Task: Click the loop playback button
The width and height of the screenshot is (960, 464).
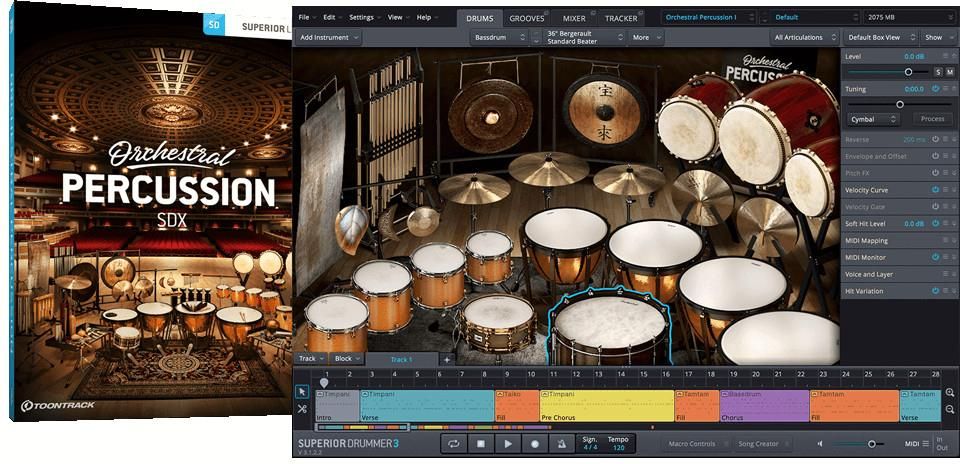Action: (x=453, y=444)
